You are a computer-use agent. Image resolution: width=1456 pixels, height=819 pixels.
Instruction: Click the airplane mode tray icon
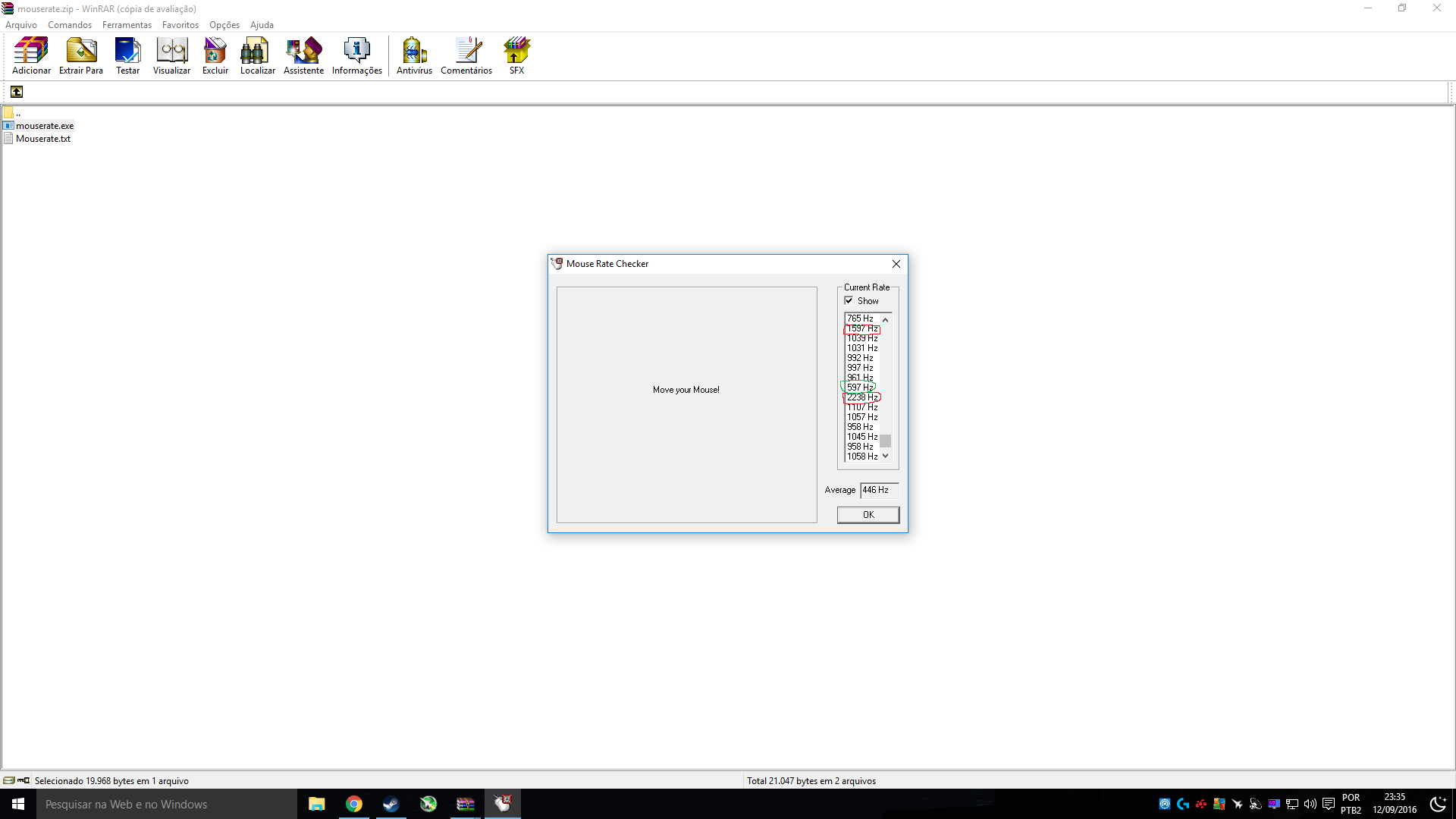(x=1238, y=804)
